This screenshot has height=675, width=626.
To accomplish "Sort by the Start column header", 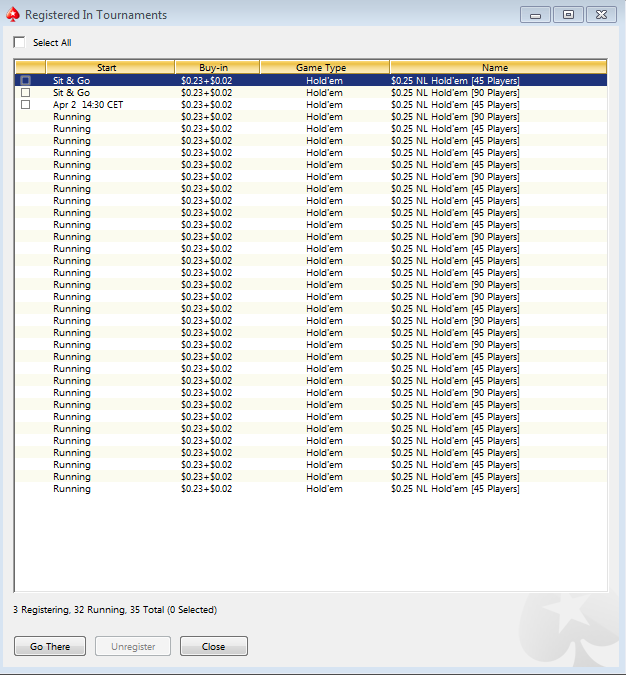I will [x=110, y=67].
